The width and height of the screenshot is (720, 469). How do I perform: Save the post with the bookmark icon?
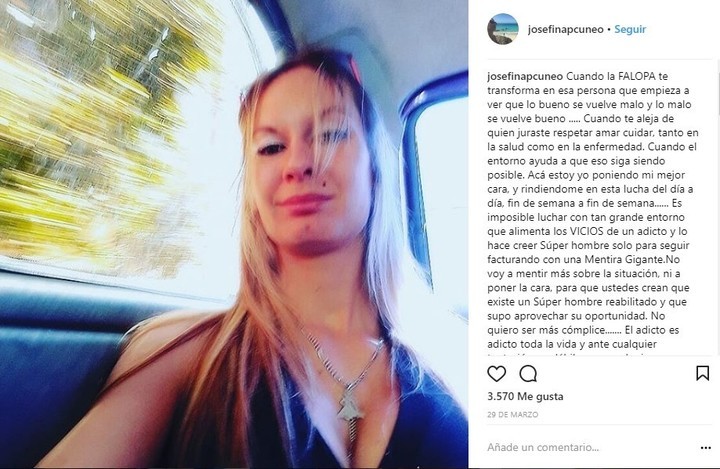pos(703,373)
